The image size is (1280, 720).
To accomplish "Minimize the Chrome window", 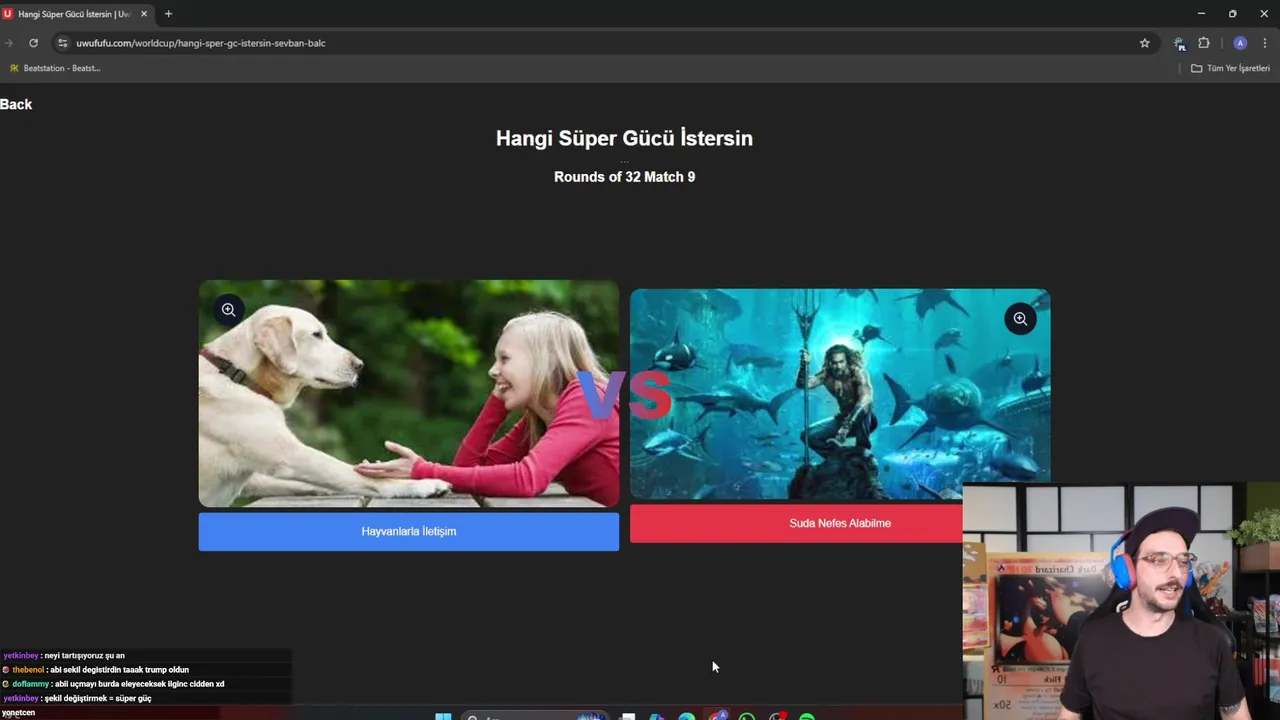I will 1201,14.
